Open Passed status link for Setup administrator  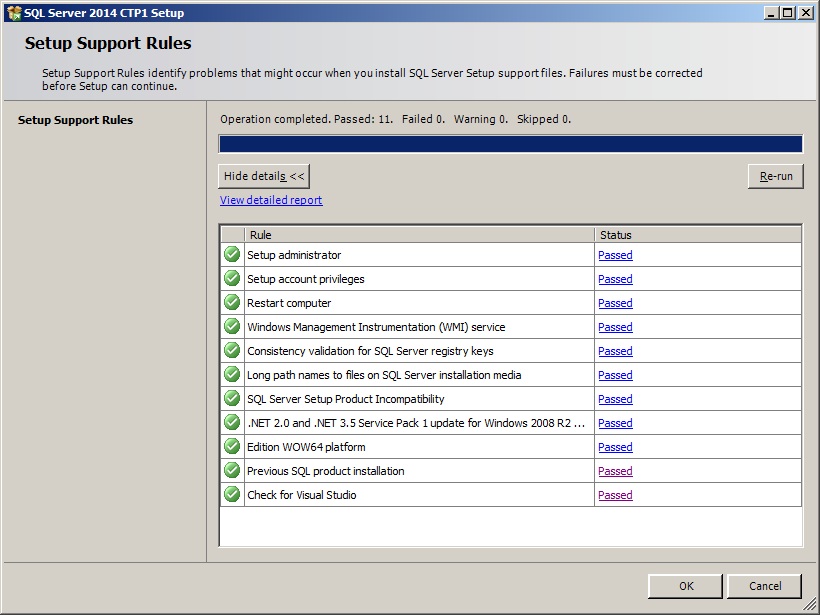pos(615,255)
